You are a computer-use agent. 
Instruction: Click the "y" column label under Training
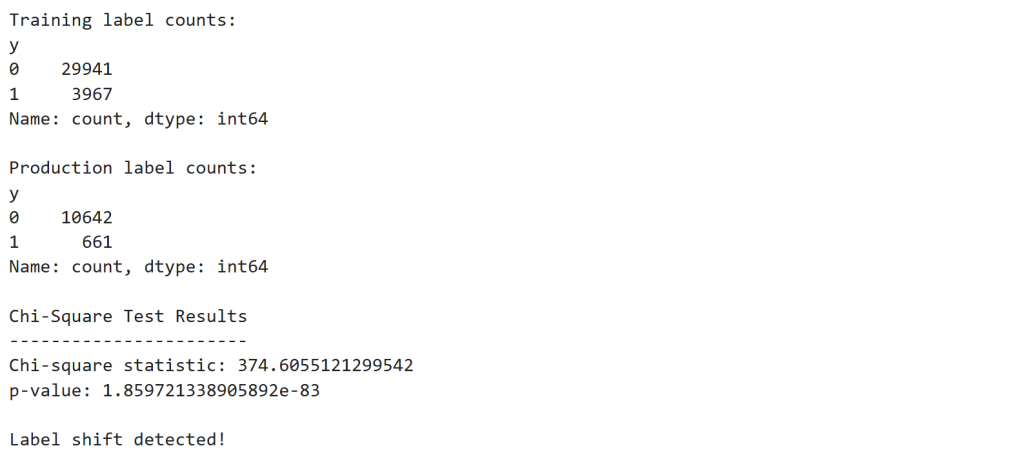tap(14, 46)
